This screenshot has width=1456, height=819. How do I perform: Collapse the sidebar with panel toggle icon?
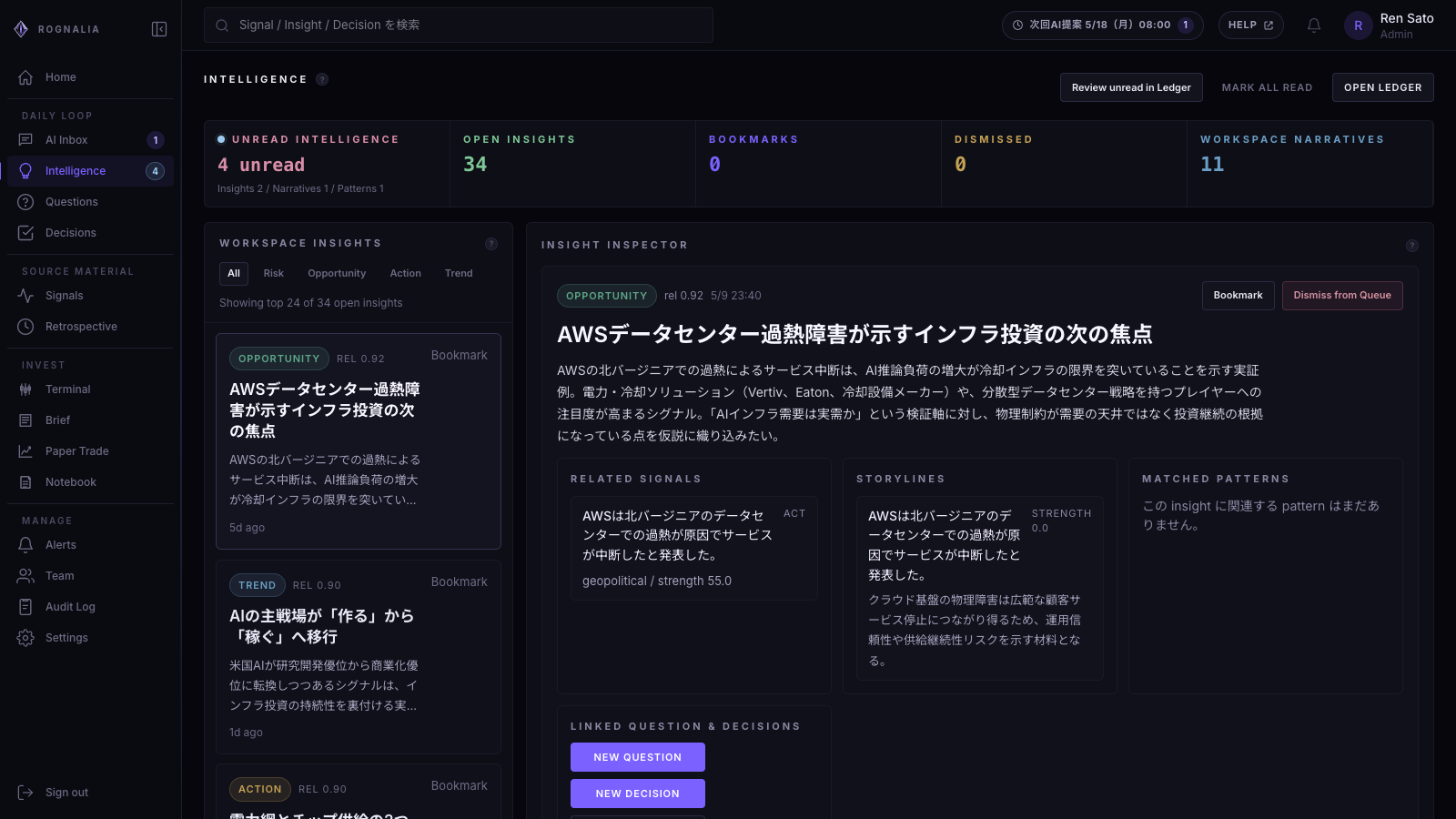click(x=159, y=29)
